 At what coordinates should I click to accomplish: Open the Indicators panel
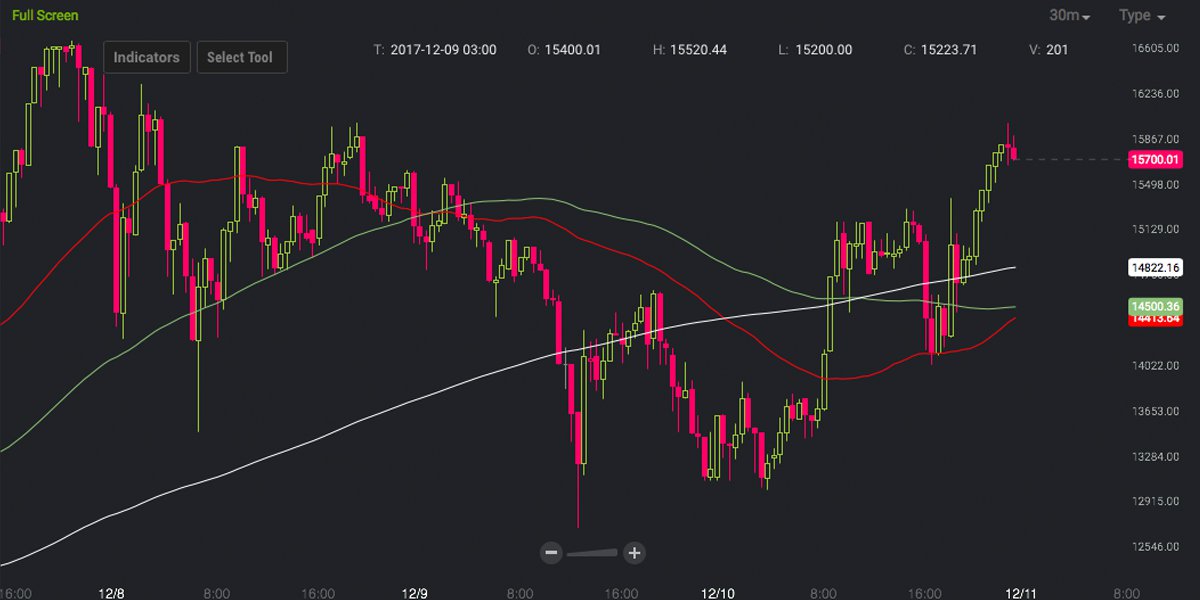pos(146,57)
